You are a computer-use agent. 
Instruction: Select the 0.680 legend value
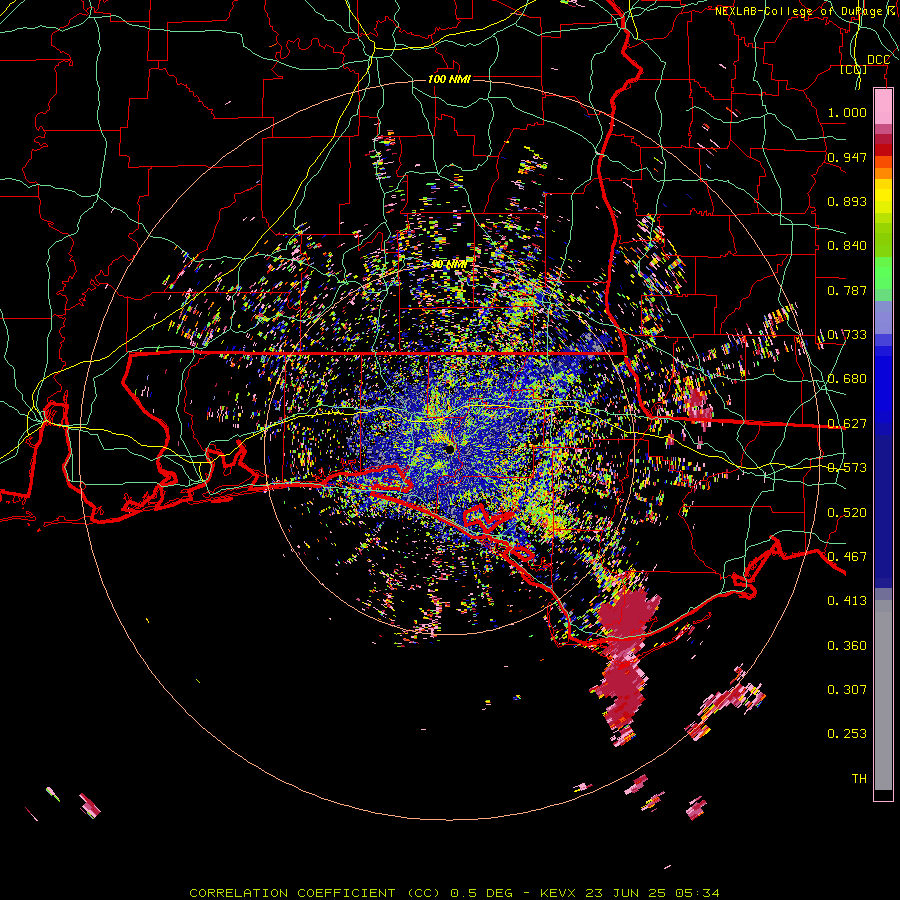[847, 379]
